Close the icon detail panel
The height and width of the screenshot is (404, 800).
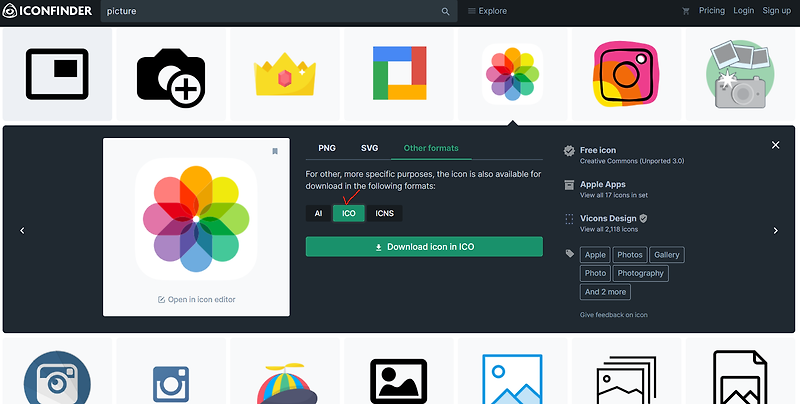coord(776,145)
